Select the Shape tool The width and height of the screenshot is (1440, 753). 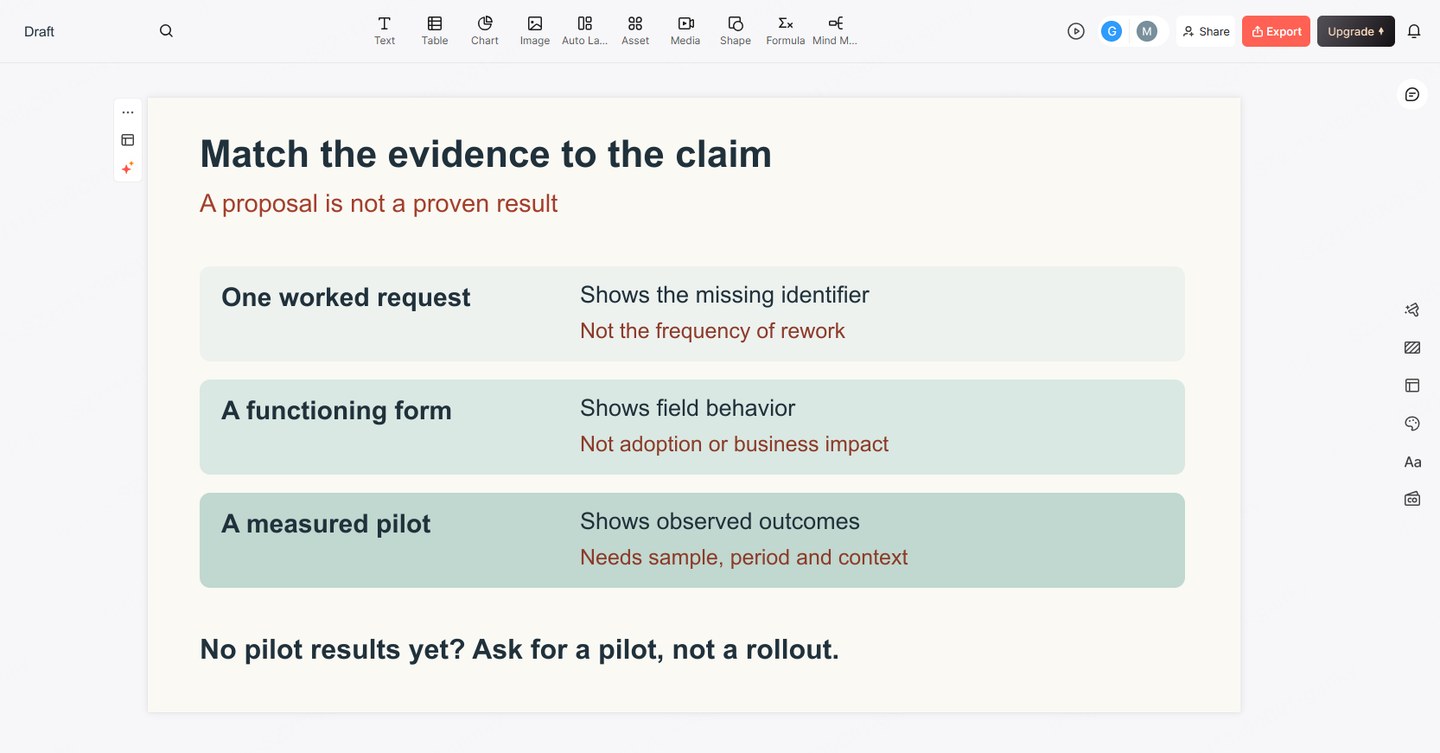coord(735,31)
